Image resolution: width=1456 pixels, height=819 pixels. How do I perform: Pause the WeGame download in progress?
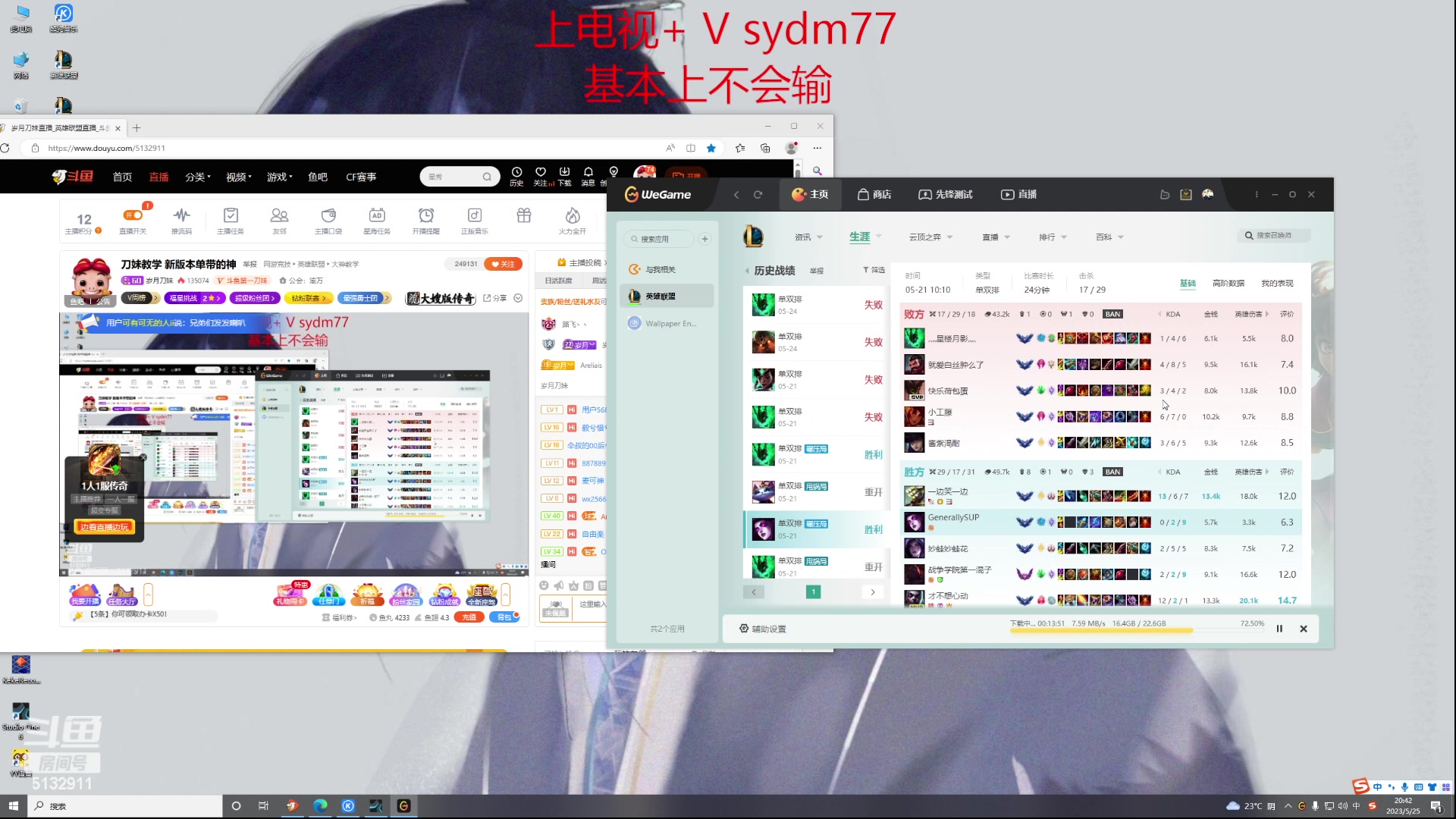[x=1279, y=629]
